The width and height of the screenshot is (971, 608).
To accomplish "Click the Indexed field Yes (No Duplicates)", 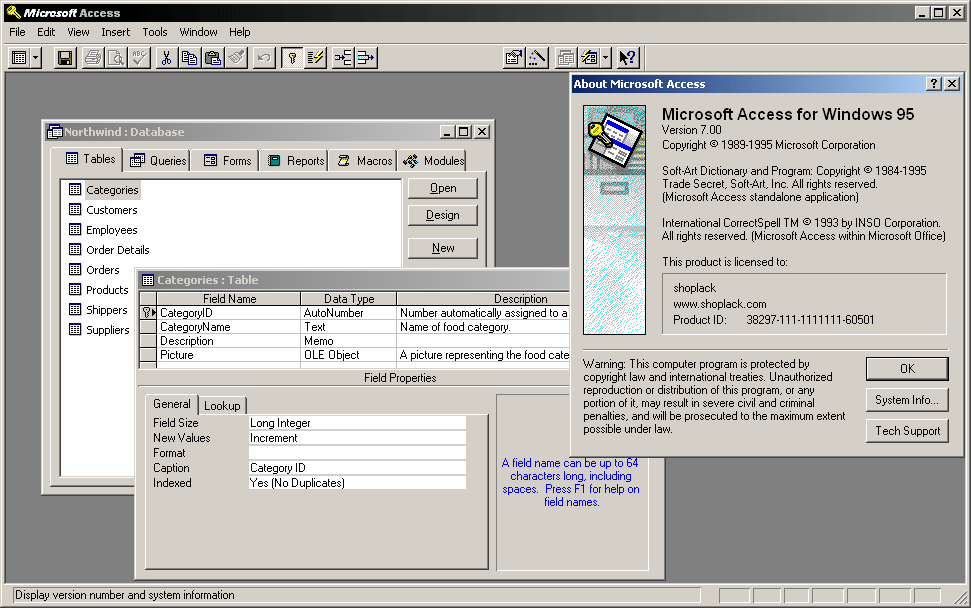I will 357,483.
